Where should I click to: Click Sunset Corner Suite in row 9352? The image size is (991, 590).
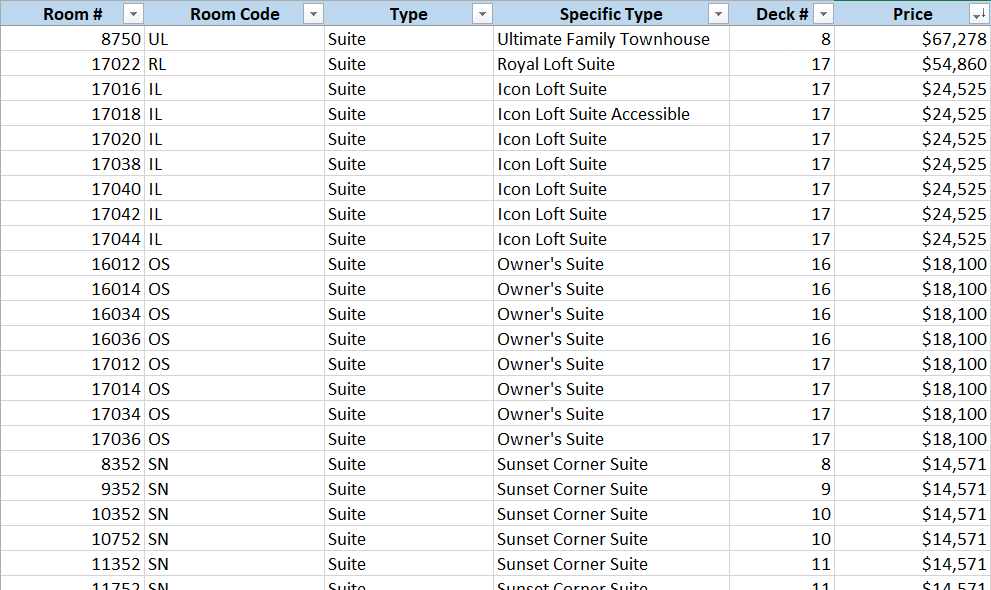click(611, 489)
